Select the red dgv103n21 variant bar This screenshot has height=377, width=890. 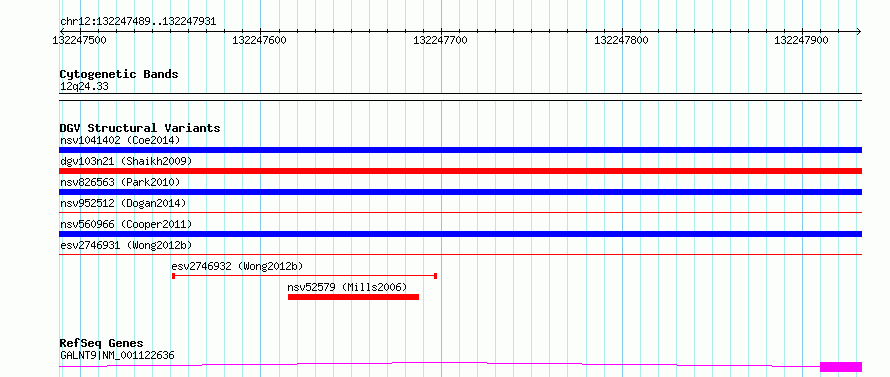point(460,171)
